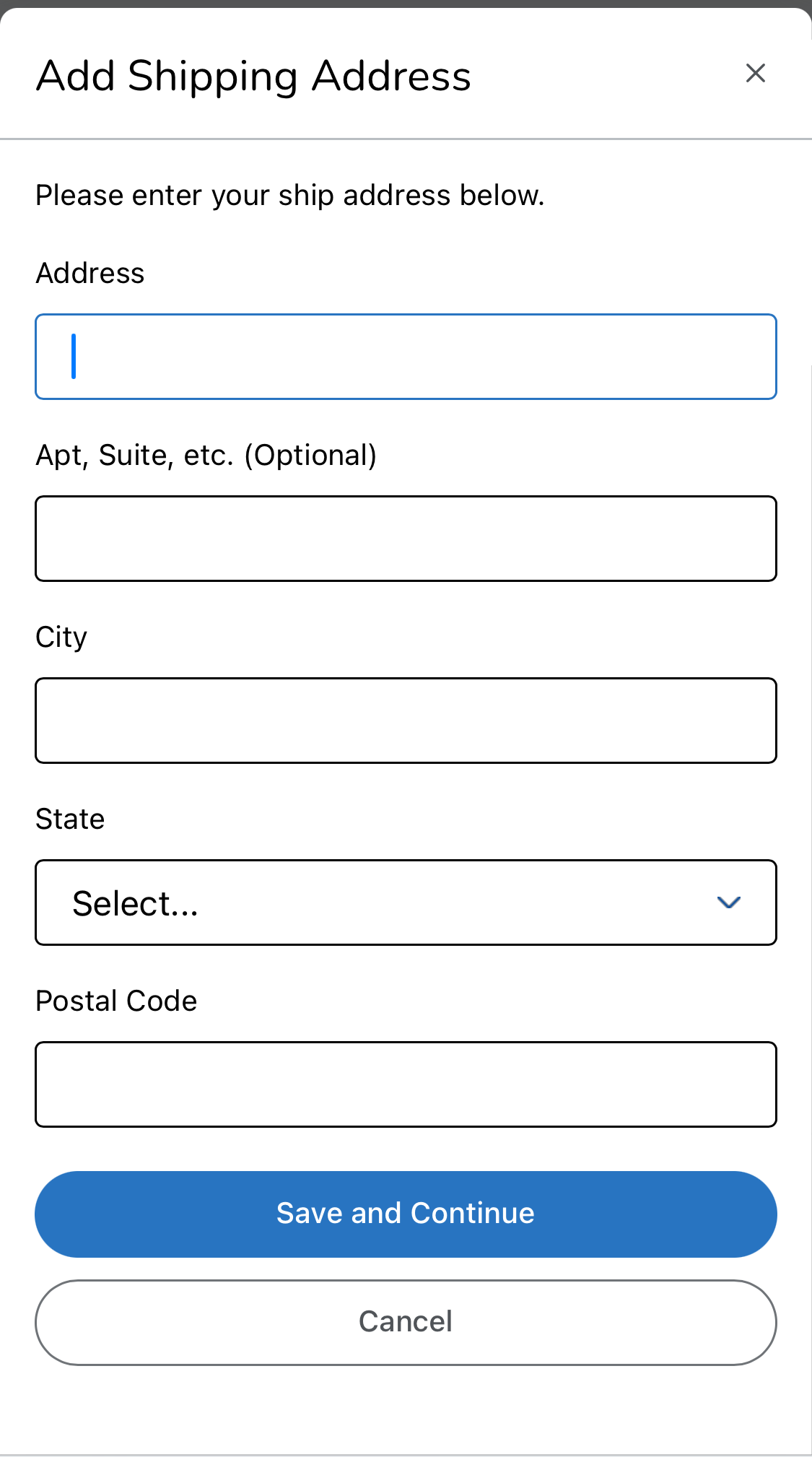The width and height of the screenshot is (812, 1457).
Task: Click Cancel to dismiss the form
Action: coord(406,1321)
